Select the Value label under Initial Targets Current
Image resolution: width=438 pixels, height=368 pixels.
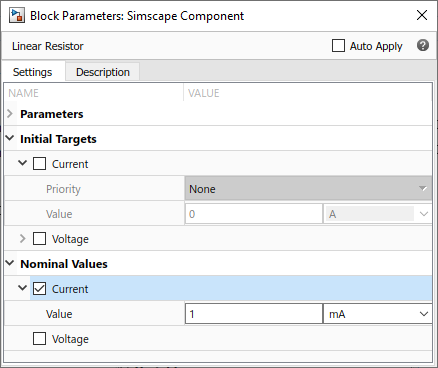click(x=59, y=214)
